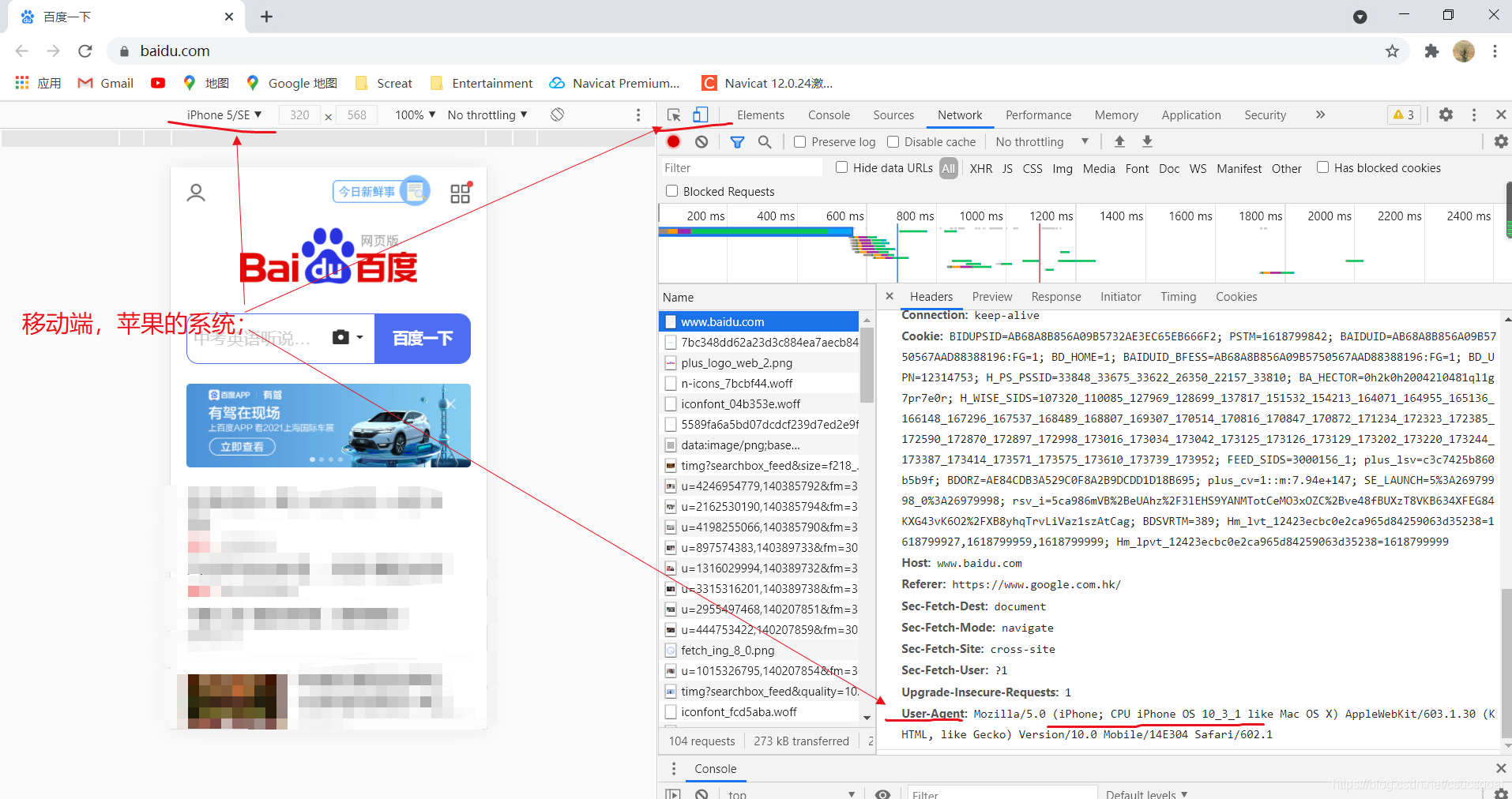The width and height of the screenshot is (1512, 799).
Task: Open the Timing tab of request
Action: 1178,296
